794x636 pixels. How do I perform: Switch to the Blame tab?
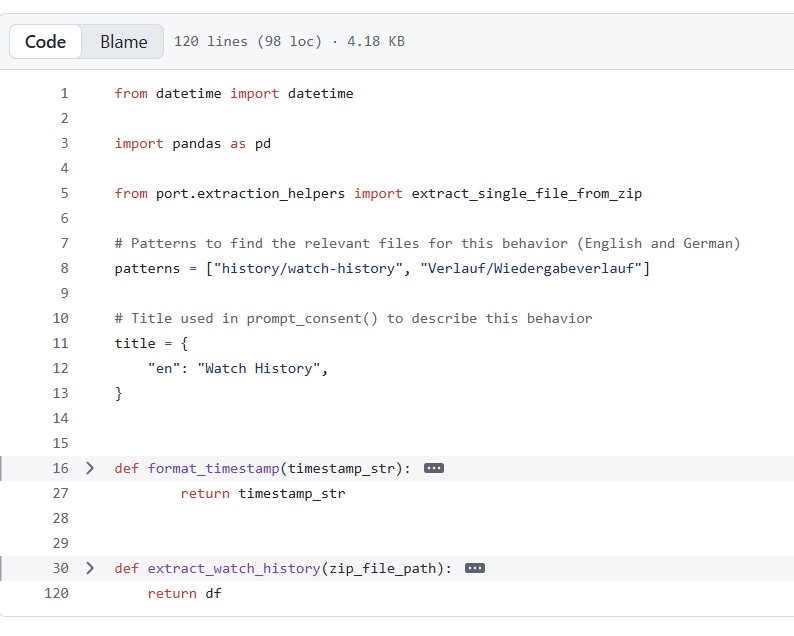coord(124,42)
